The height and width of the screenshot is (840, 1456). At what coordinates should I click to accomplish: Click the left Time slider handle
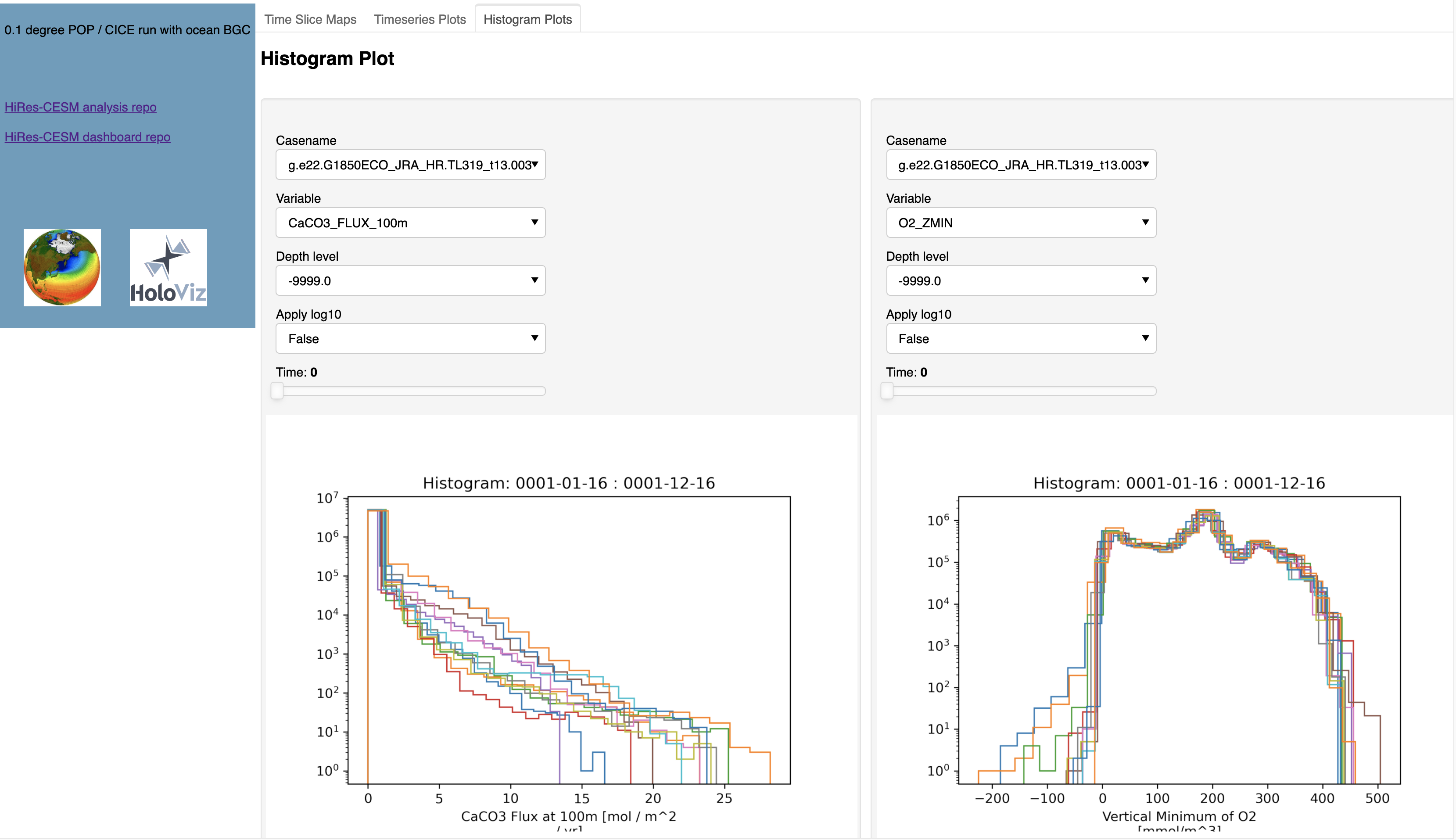point(277,391)
